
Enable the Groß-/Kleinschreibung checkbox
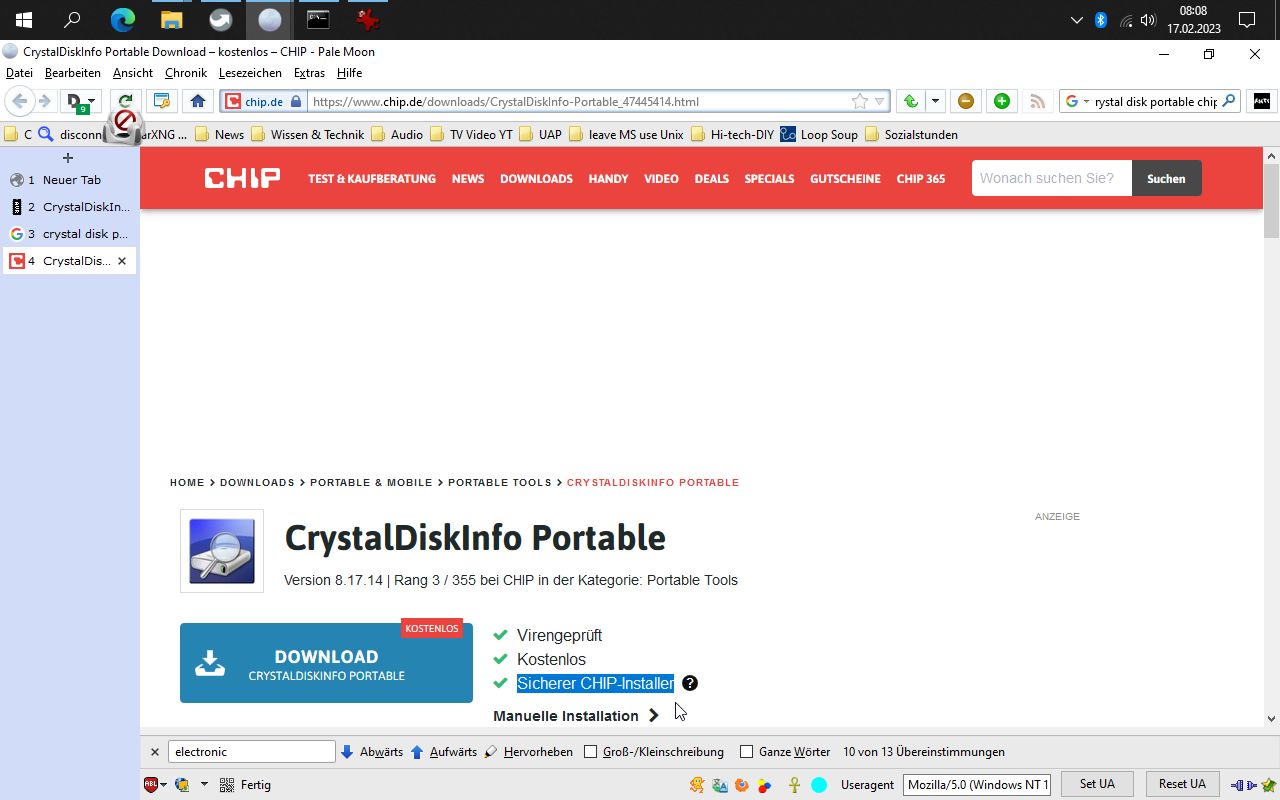pos(590,752)
